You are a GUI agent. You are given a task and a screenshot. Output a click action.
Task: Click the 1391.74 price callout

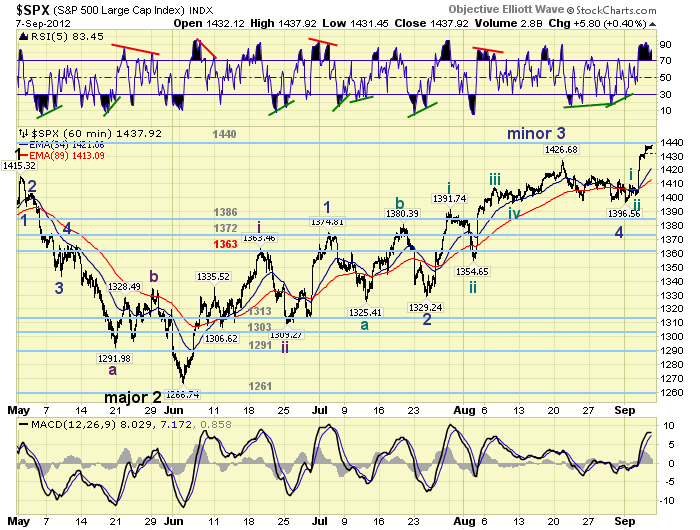[449, 199]
